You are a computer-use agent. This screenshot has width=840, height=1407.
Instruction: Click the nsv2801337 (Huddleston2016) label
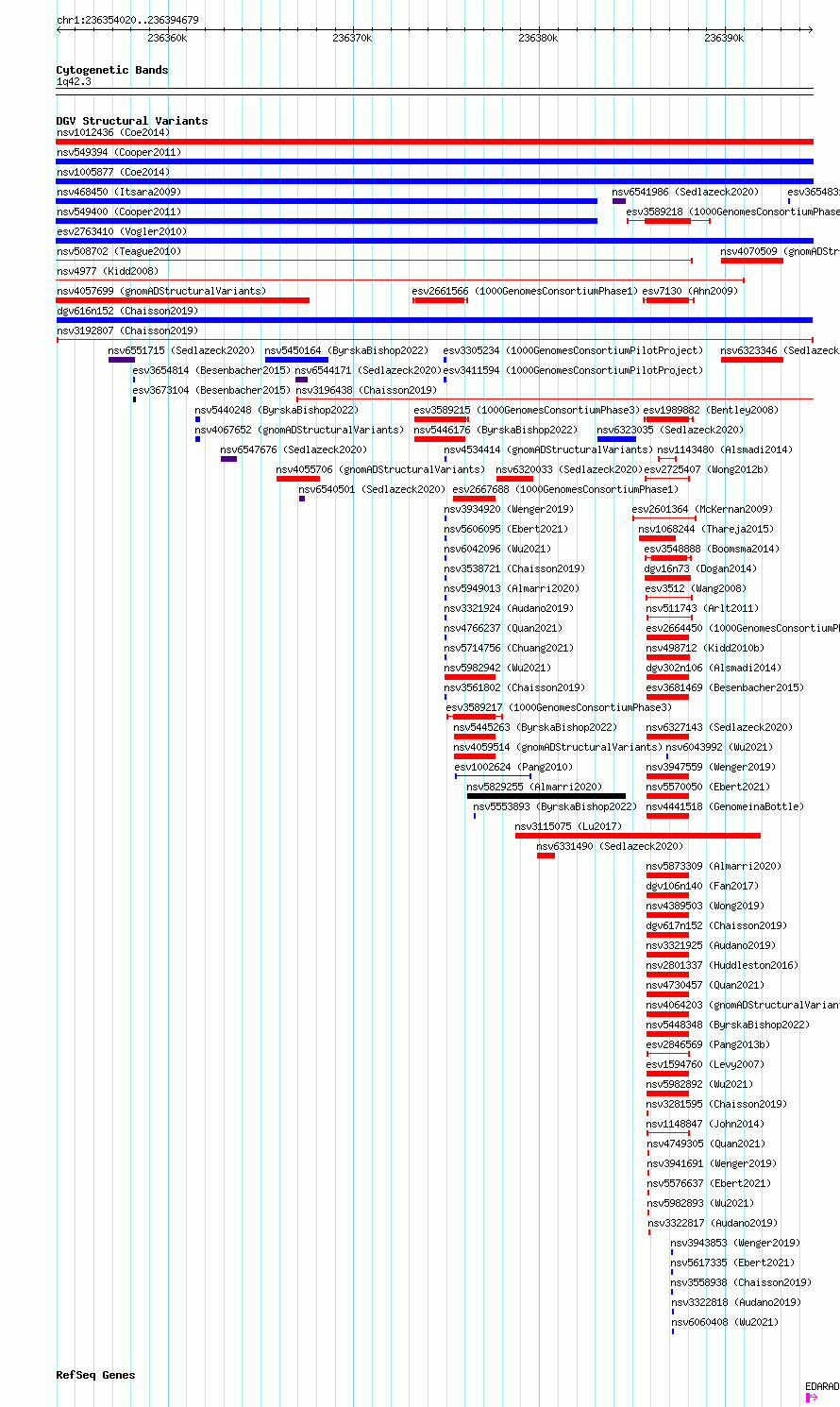(x=723, y=965)
